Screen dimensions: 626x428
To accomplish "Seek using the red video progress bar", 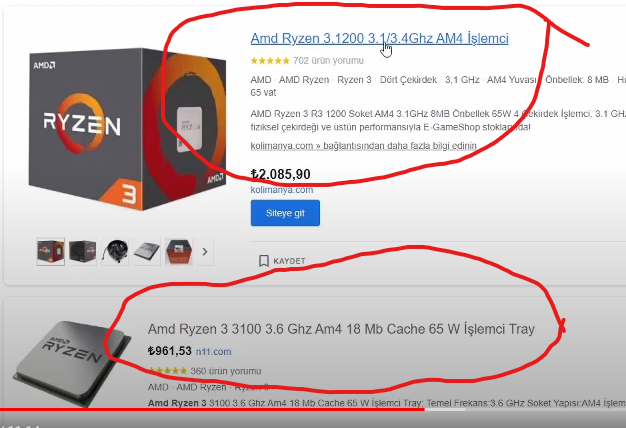I will coord(313,409).
